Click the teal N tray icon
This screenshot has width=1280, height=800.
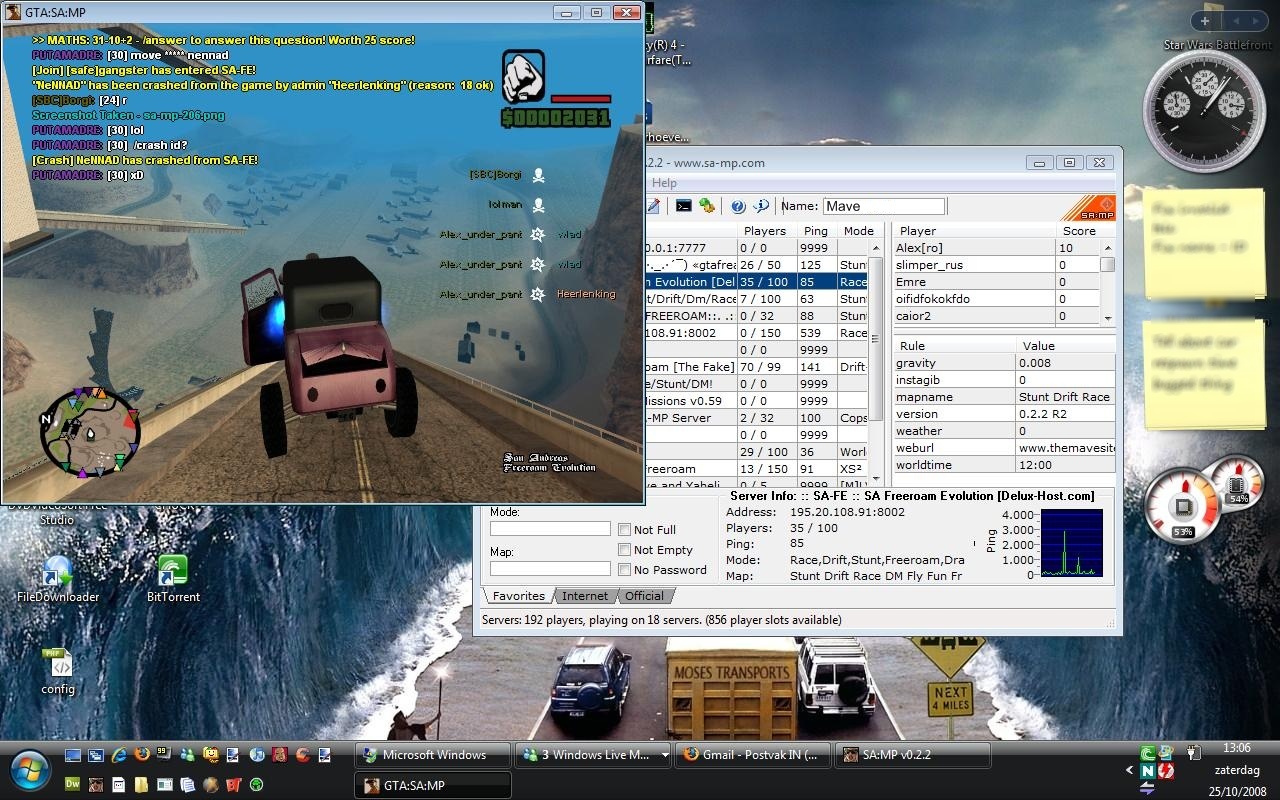pos(1147,771)
